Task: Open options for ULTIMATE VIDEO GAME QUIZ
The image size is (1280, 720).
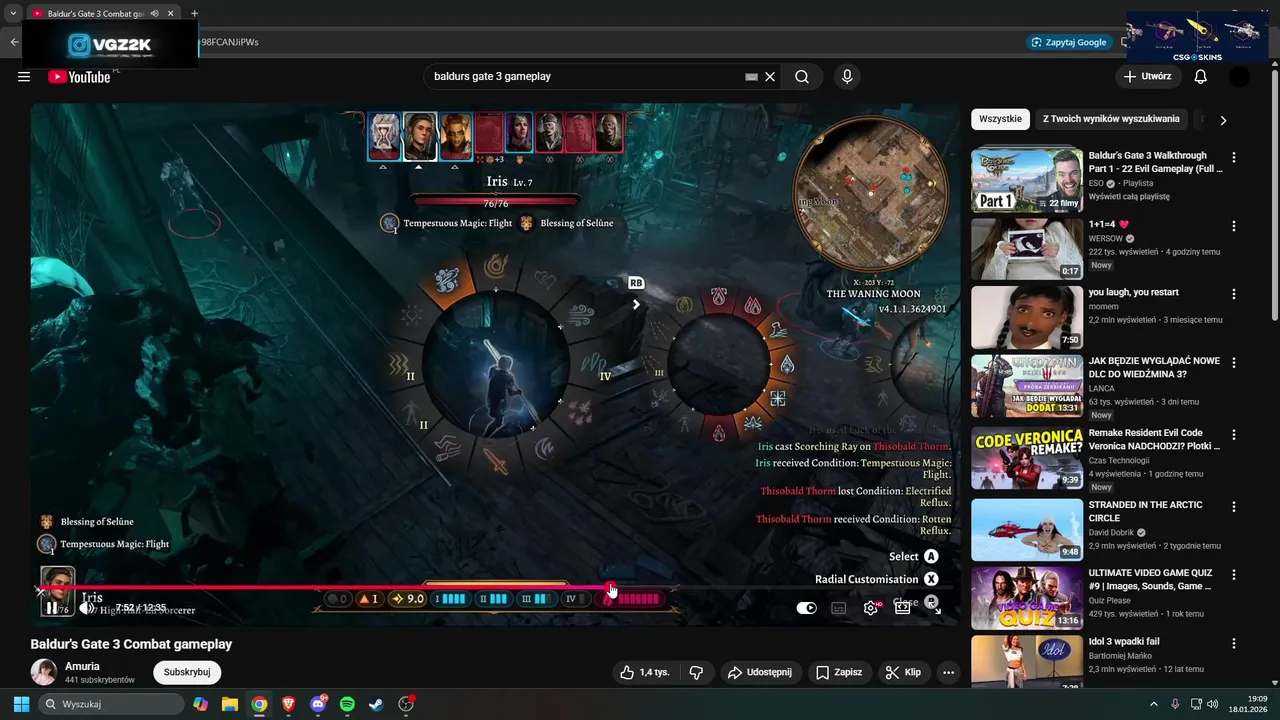Action: coord(1234,575)
